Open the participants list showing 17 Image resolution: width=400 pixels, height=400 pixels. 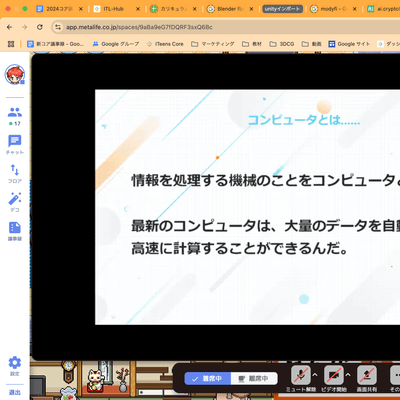15,116
